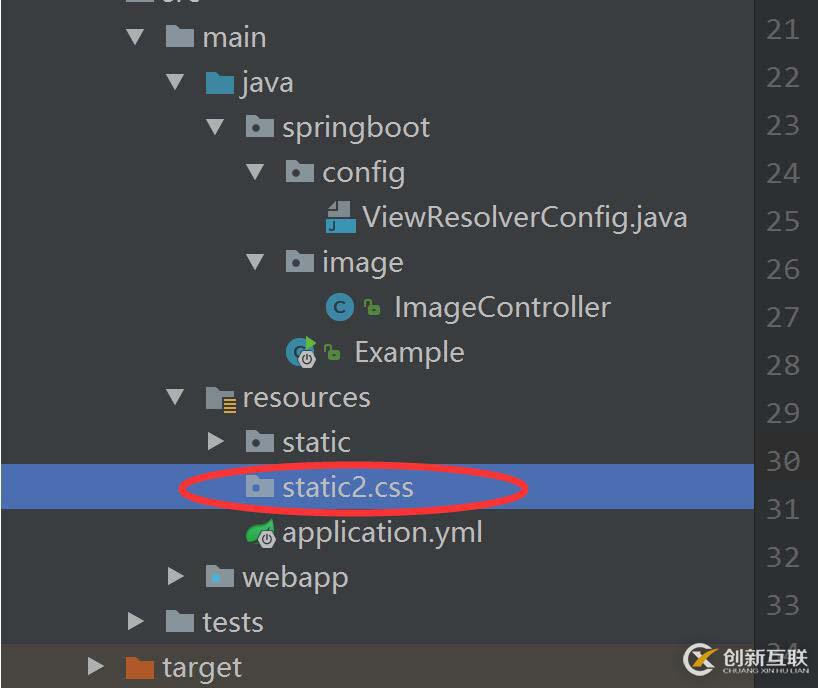The image size is (818, 688).
Task: Click the application.yml Spring leaf icon
Action: click(x=261, y=533)
